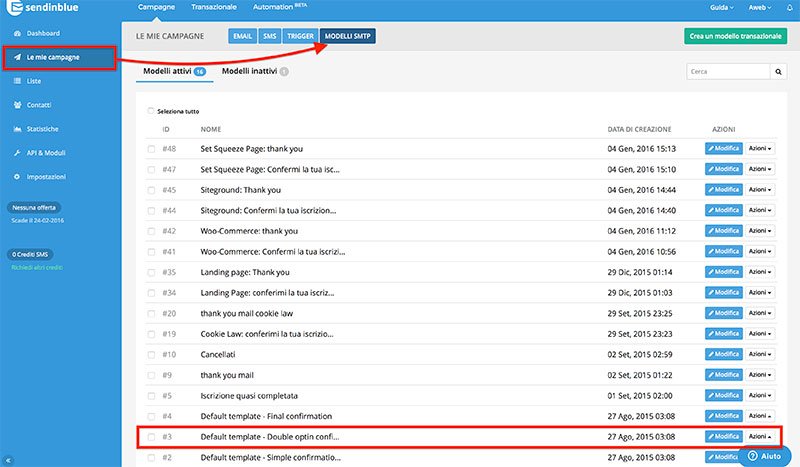Click the EMAIL filter button

[242, 36]
